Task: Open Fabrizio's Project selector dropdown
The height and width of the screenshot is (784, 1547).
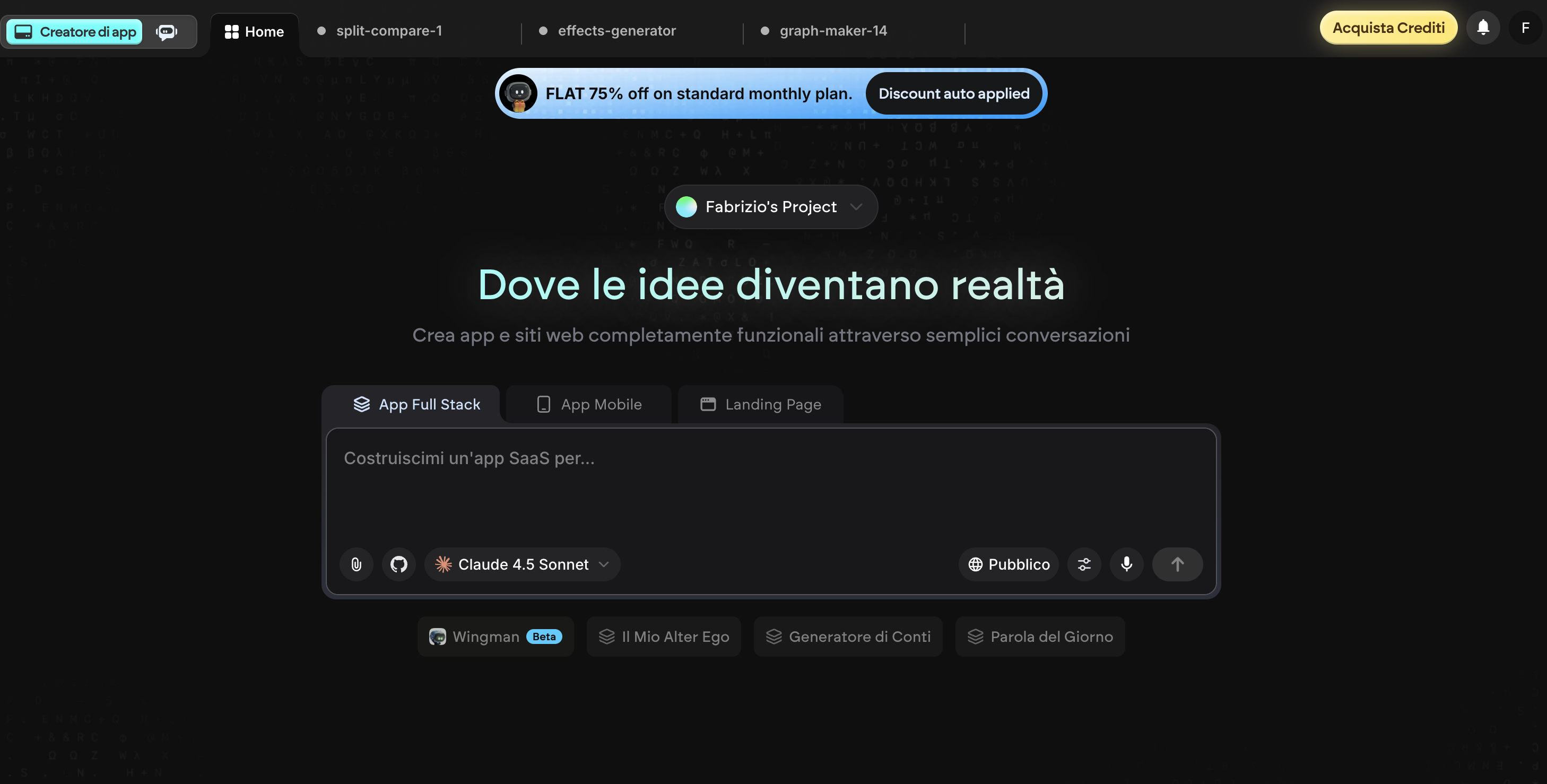Action: [770, 206]
